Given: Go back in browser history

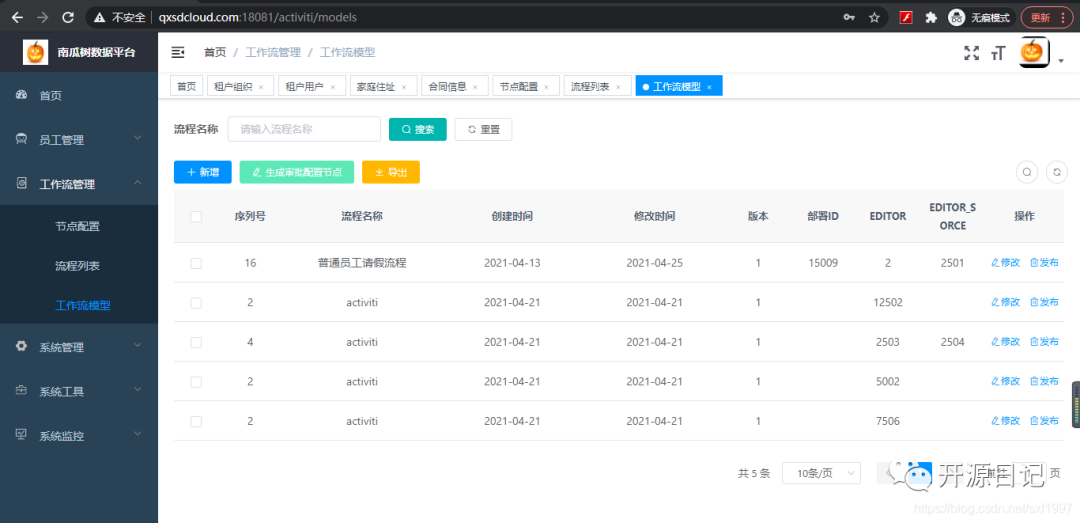Looking at the screenshot, I should (17, 17).
